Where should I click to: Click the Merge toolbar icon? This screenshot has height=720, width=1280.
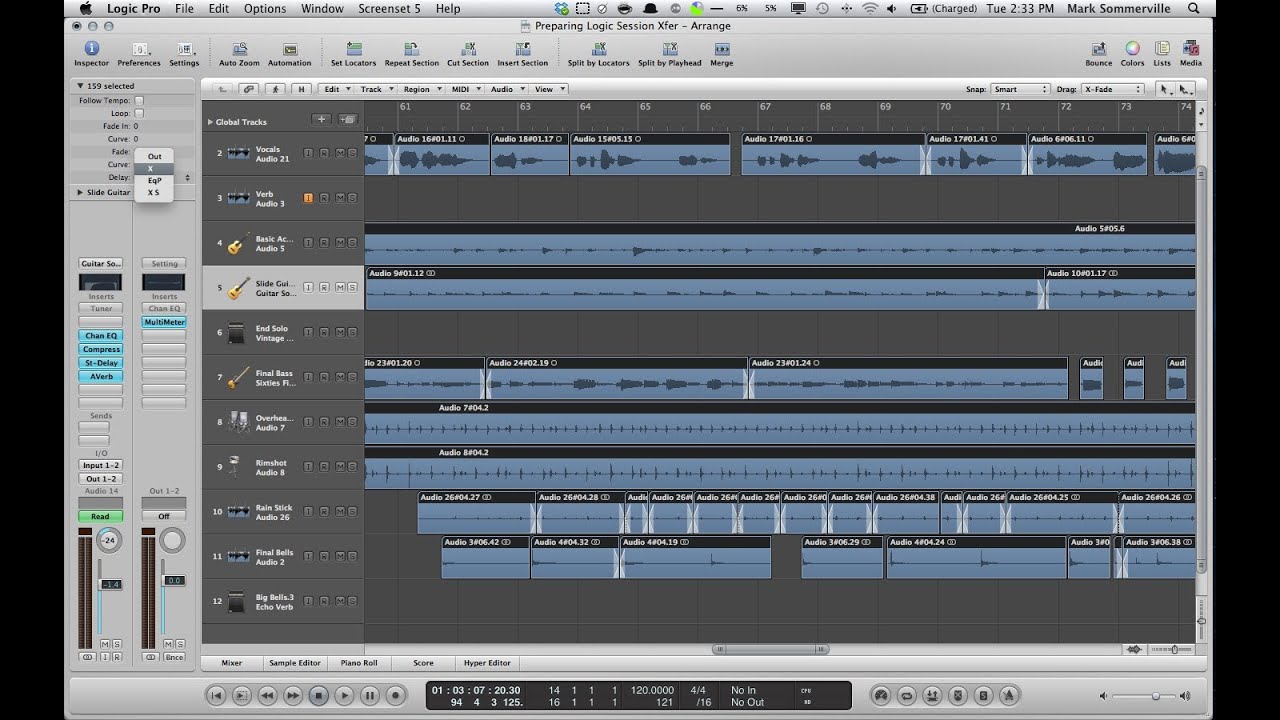tap(721, 49)
